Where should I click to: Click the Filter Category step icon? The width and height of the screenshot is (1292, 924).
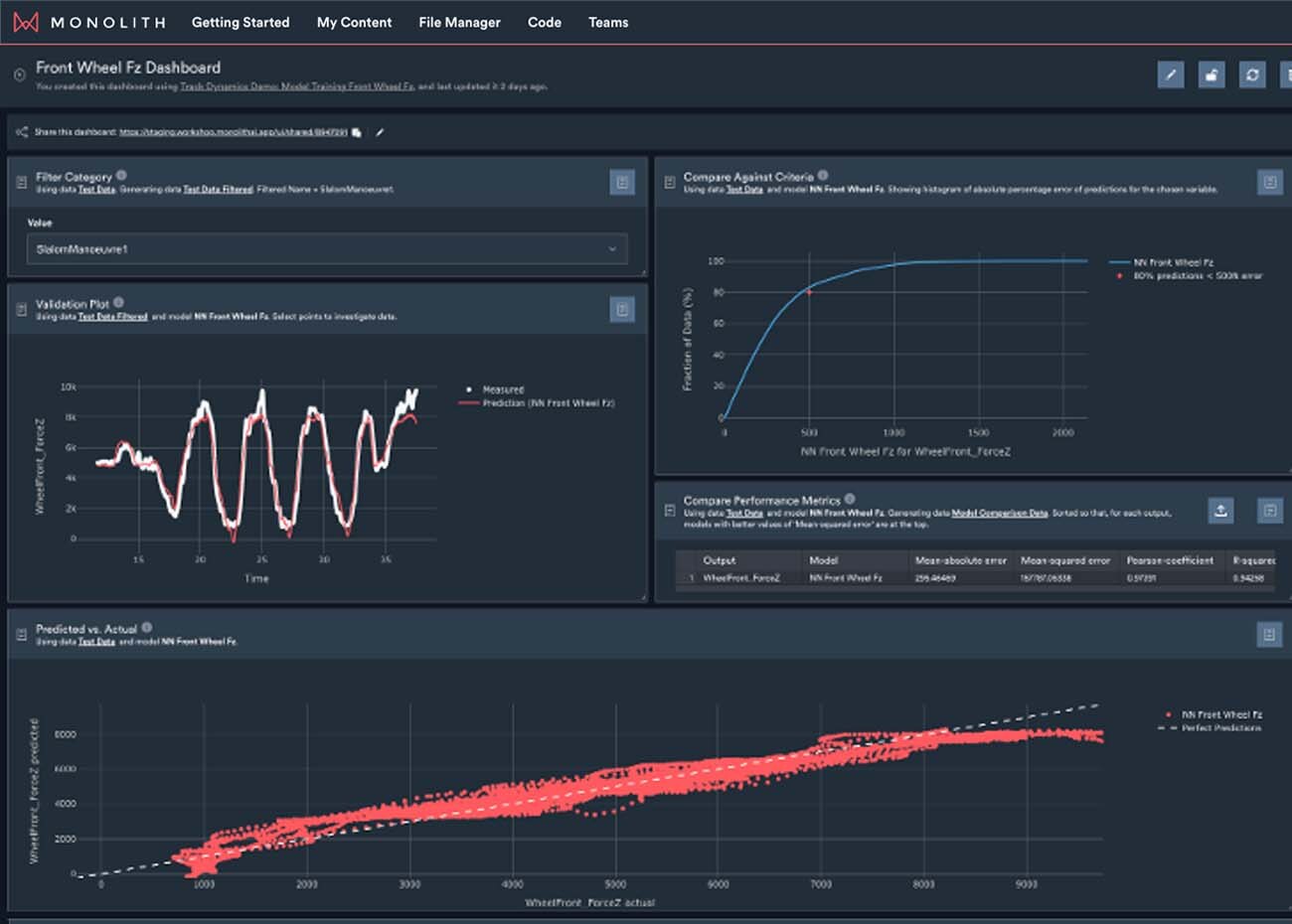point(21,182)
